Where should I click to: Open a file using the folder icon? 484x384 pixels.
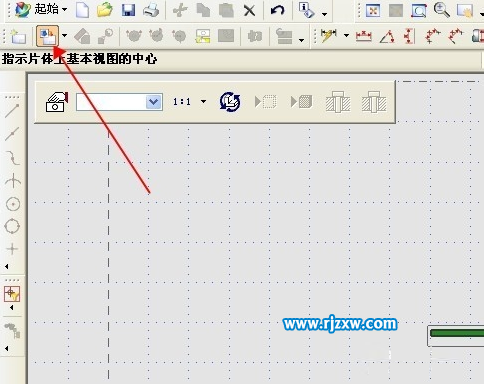[105, 10]
